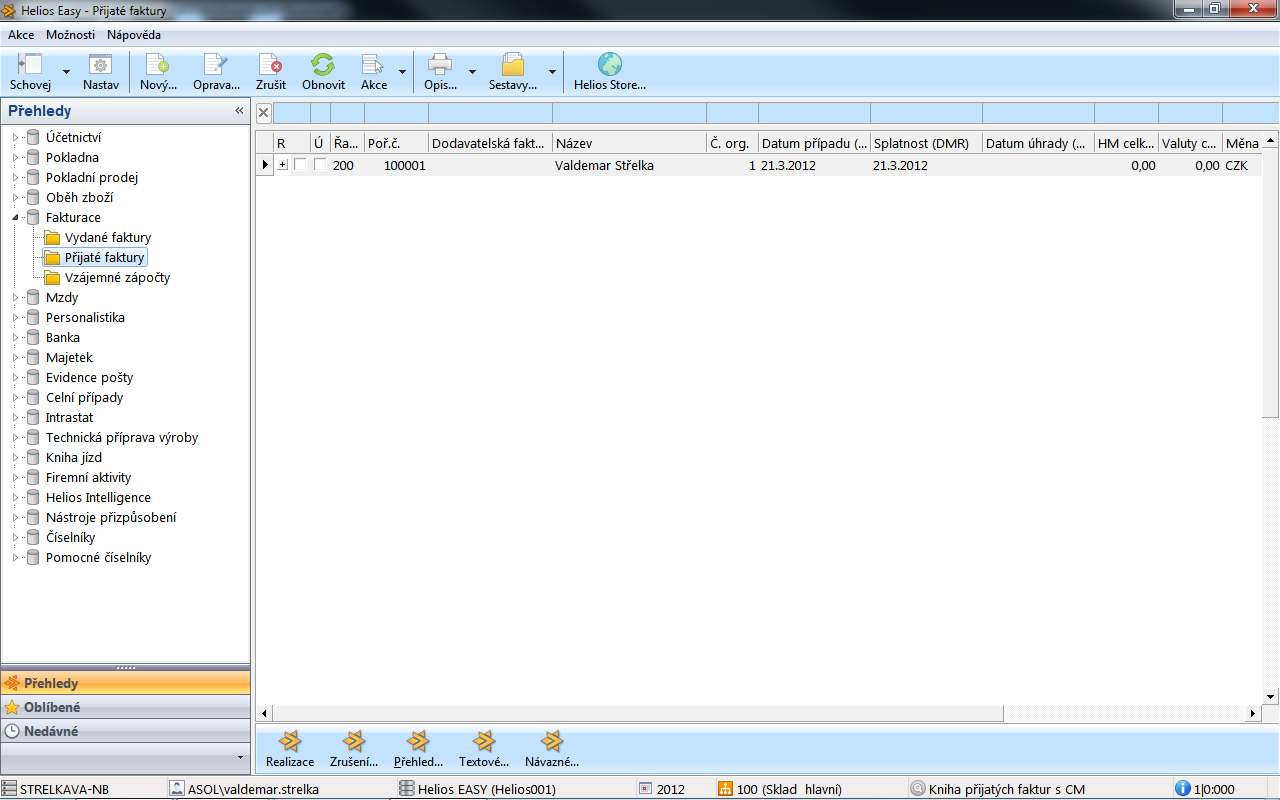Viewport: 1280px width, 800px height.
Task: Select Pokladna in the tree
Action: pyautogui.click(x=72, y=157)
